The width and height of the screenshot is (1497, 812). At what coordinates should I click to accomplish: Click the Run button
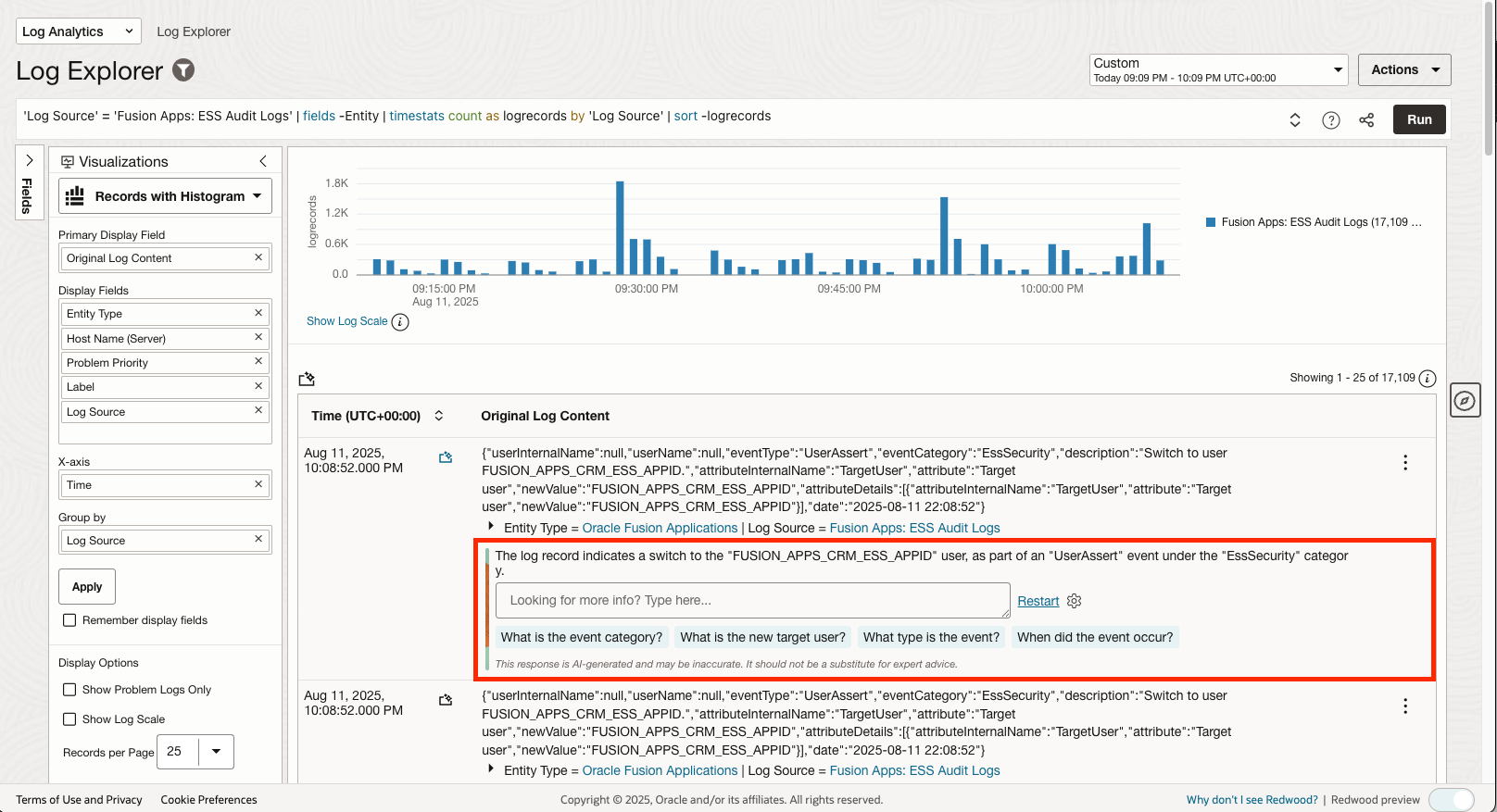click(1418, 119)
